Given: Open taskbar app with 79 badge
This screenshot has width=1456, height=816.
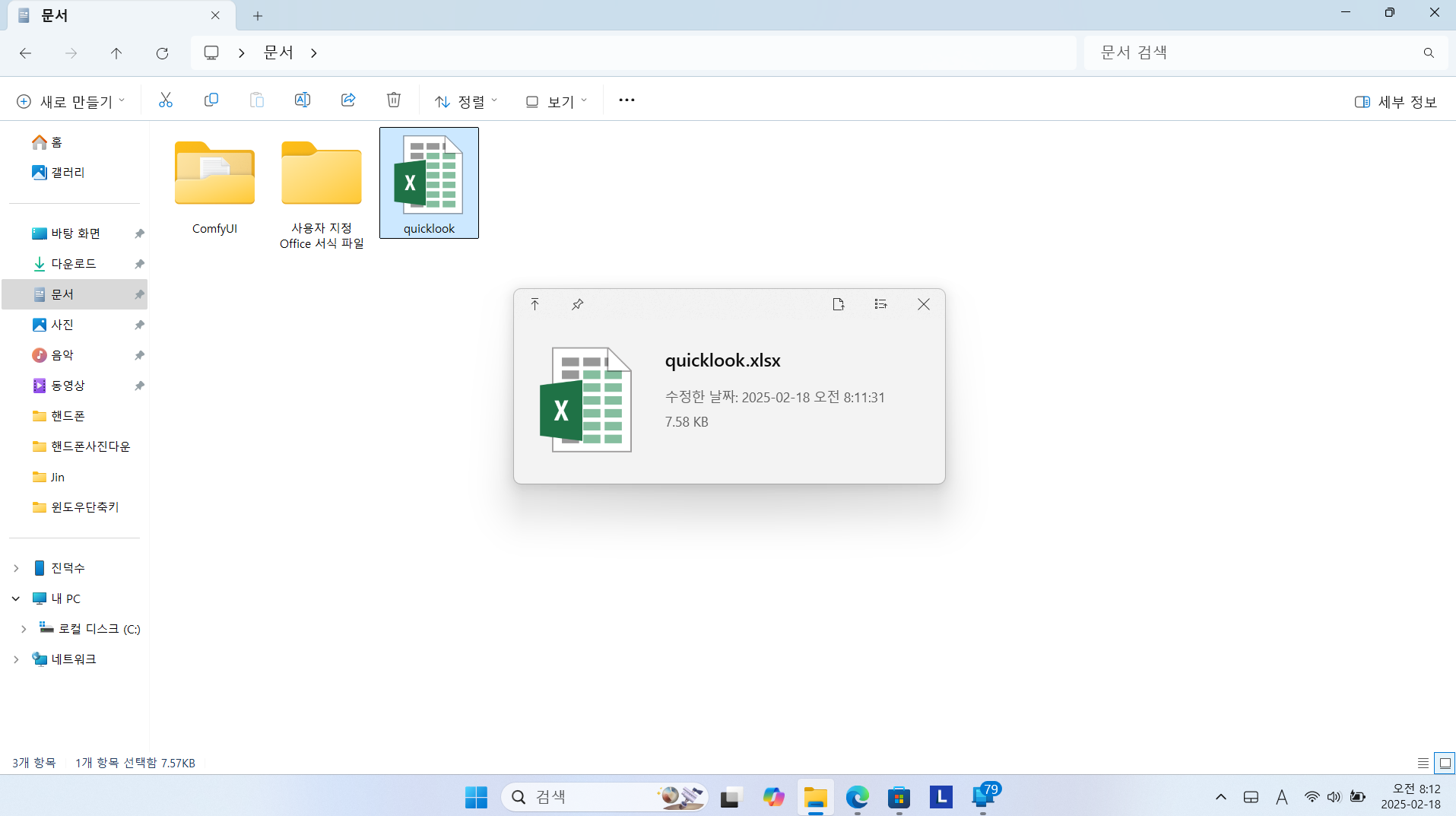Looking at the screenshot, I should coord(985,796).
